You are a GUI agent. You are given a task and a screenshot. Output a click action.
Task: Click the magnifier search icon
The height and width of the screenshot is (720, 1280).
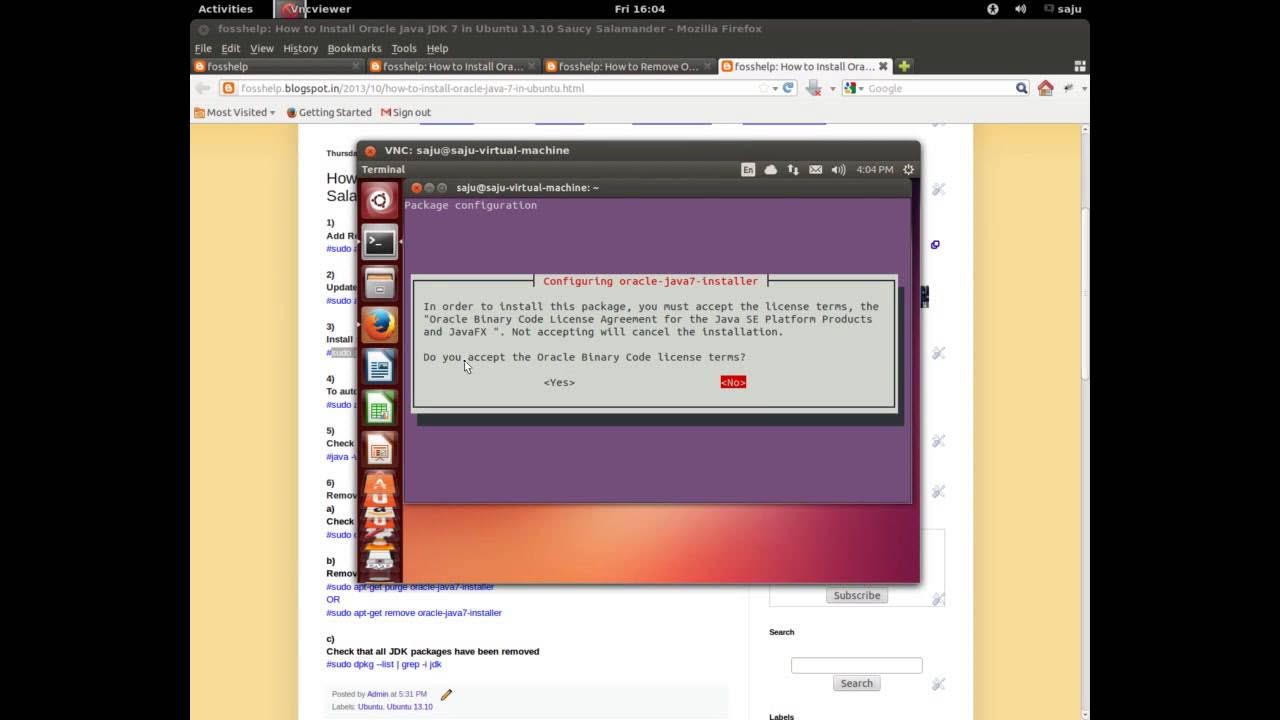(x=1021, y=88)
